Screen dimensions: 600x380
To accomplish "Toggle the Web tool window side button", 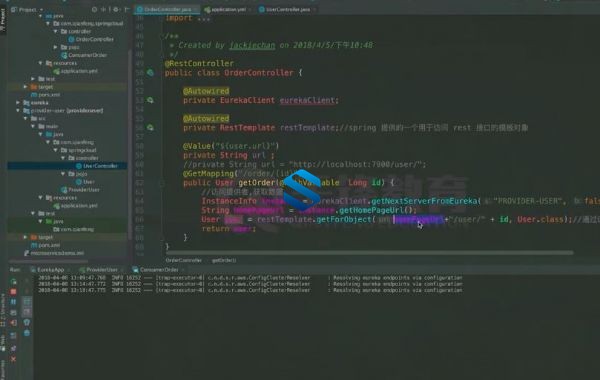I will pyautogui.click(x=3, y=342).
